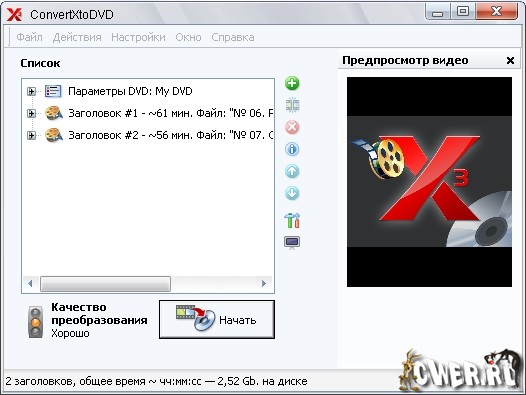Click the conversion quality traffic light icon

point(36,322)
